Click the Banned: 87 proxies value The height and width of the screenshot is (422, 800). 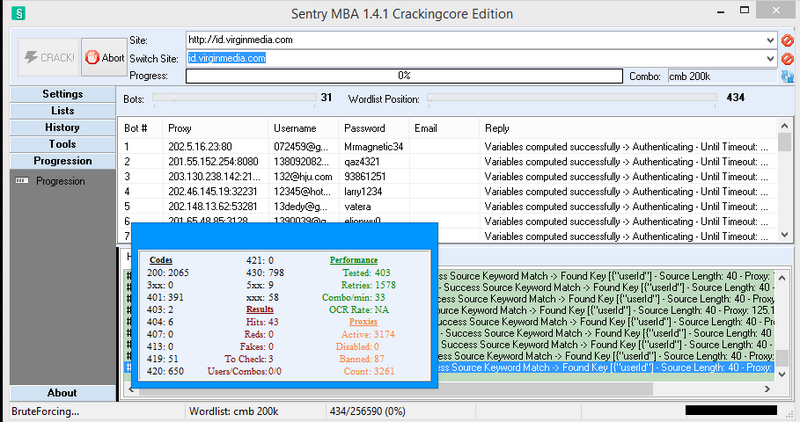[x=362, y=359]
